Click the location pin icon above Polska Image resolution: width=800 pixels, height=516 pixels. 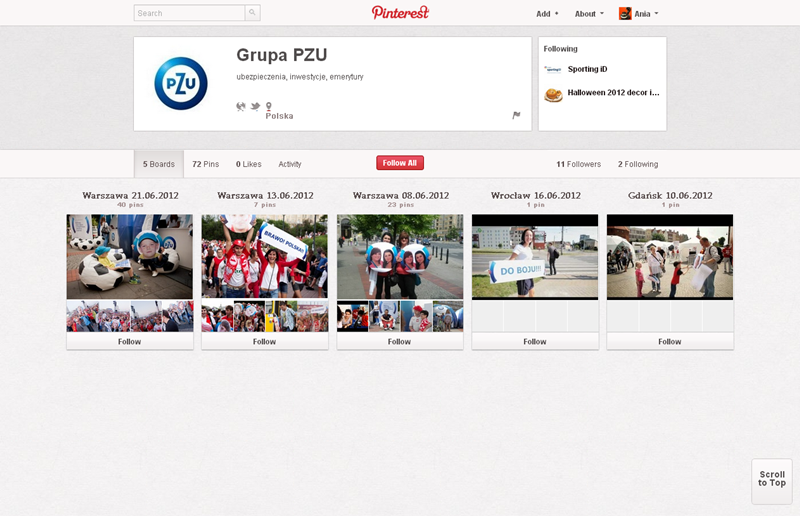(x=268, y=106)
